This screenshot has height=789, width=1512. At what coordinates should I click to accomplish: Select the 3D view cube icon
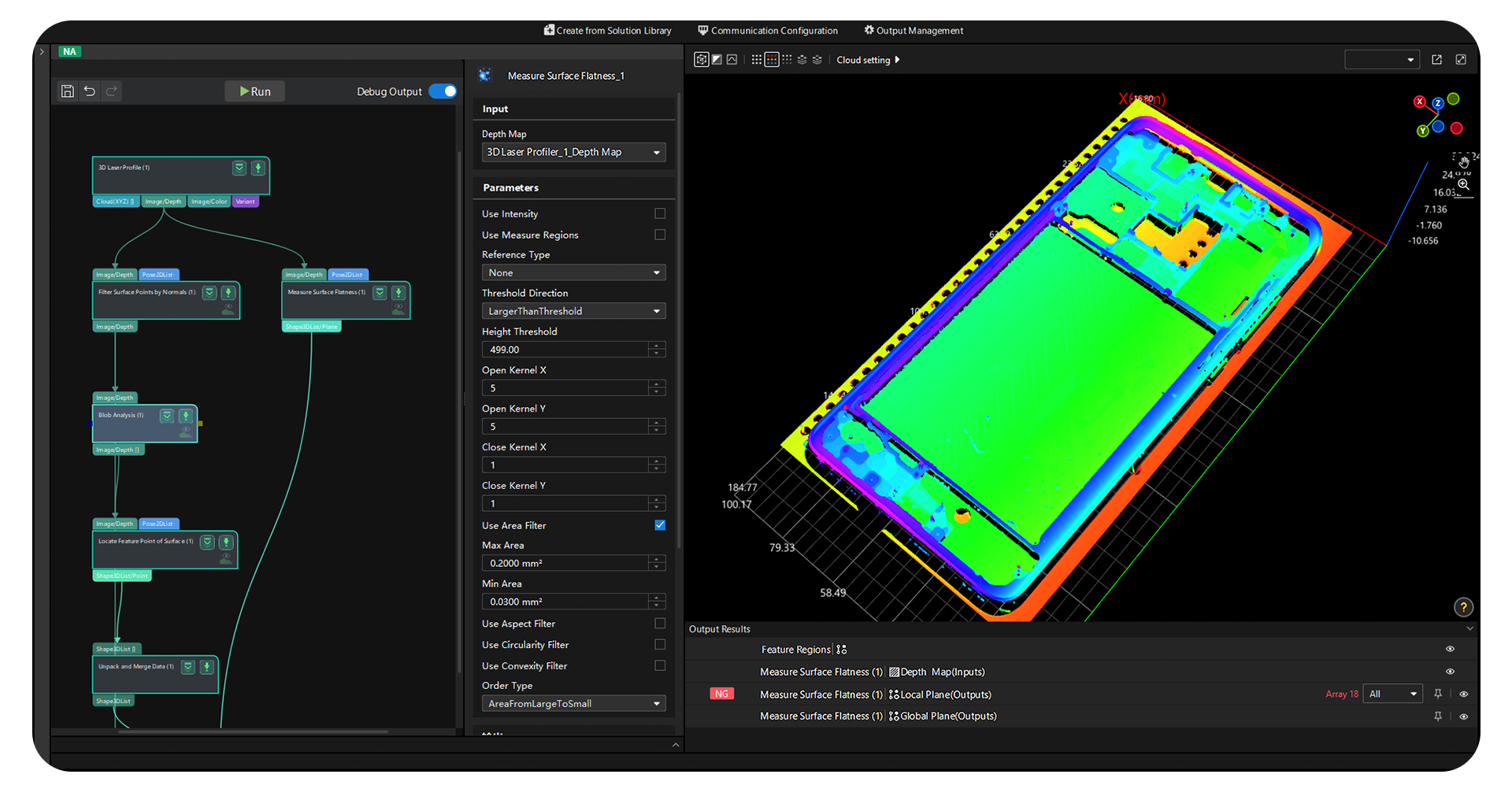pos(702,59)
